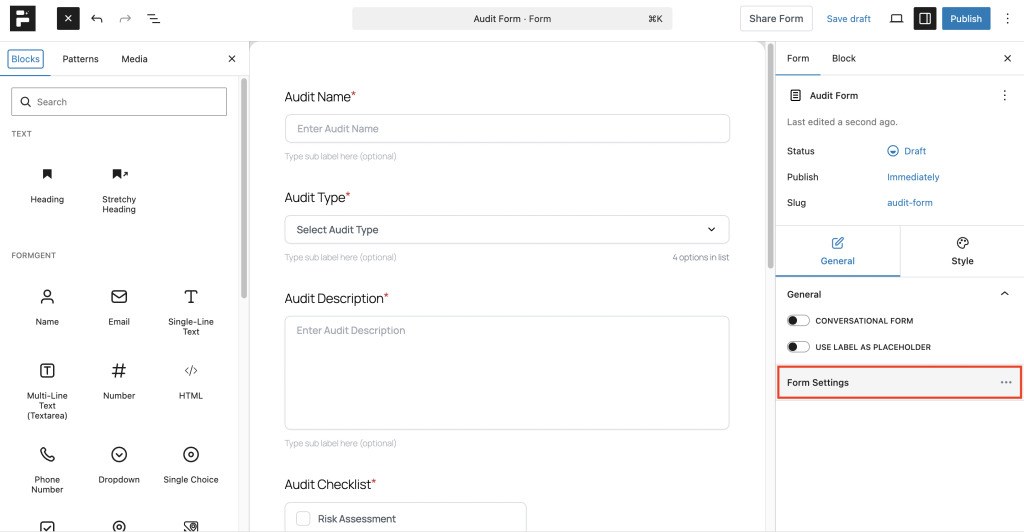Close the block inserter toggle button
1024x532 pixels.
(x=68, y=19)
